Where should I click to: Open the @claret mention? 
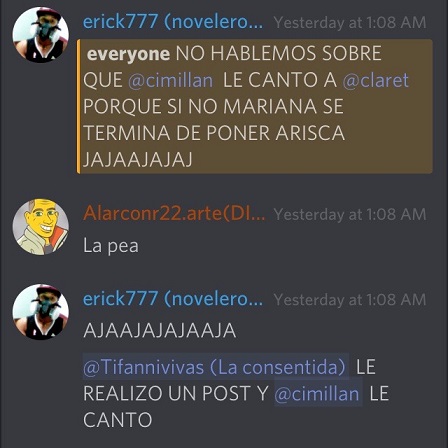pyautogui.click(x=376, y=80)
